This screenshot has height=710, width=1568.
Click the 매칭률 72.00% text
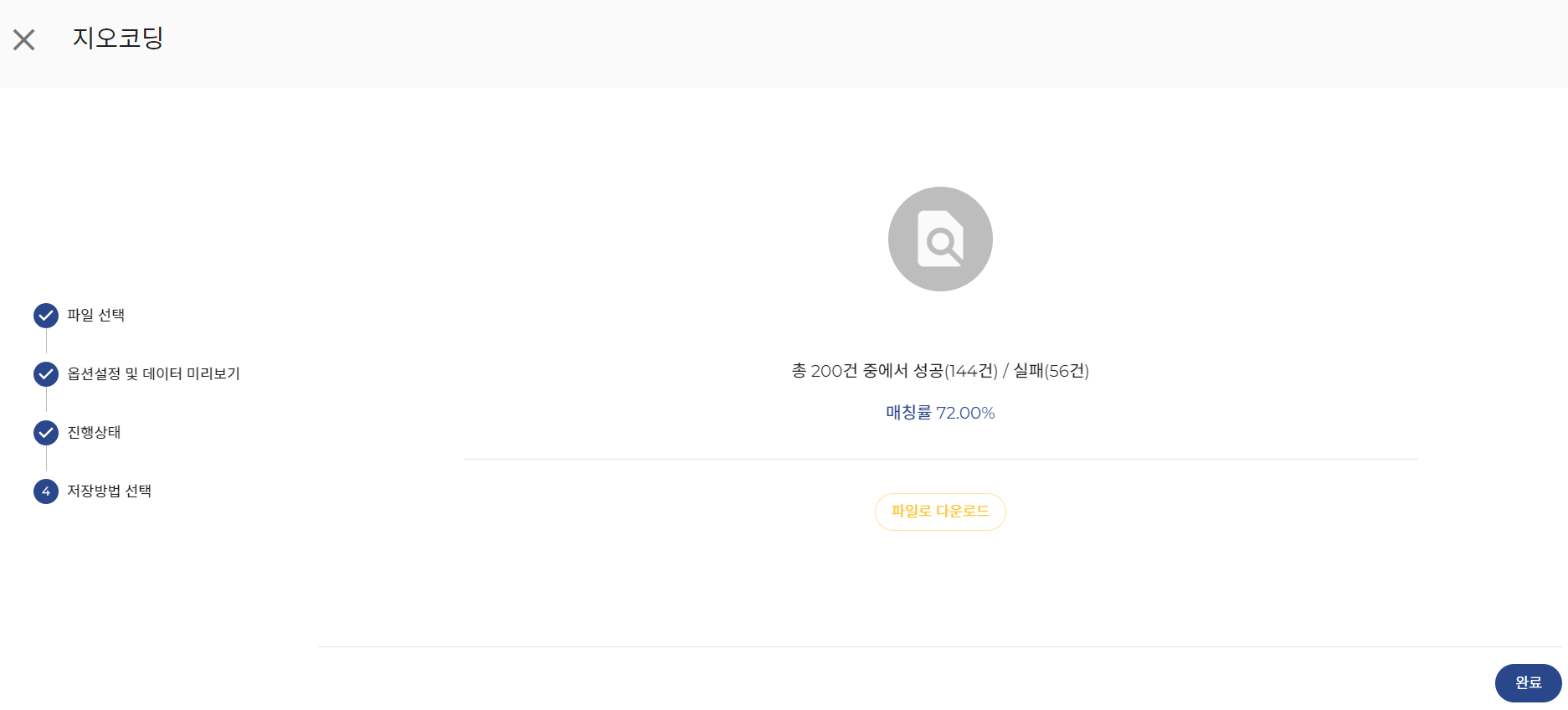click(940, 413)
